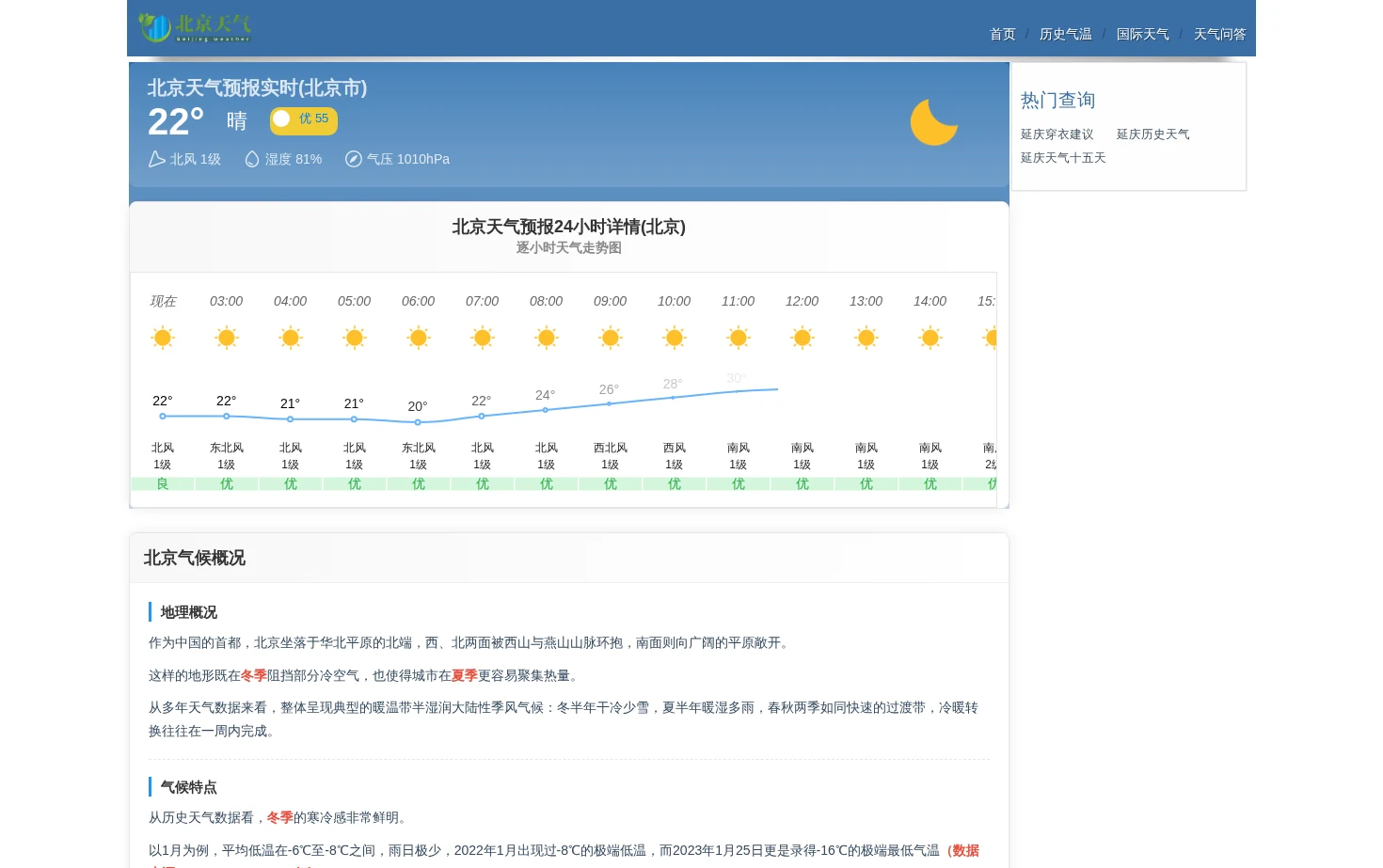The image size is (1383, 868).
Task: Open the 天气问答 navigation item
Action: click(1220, 34)
